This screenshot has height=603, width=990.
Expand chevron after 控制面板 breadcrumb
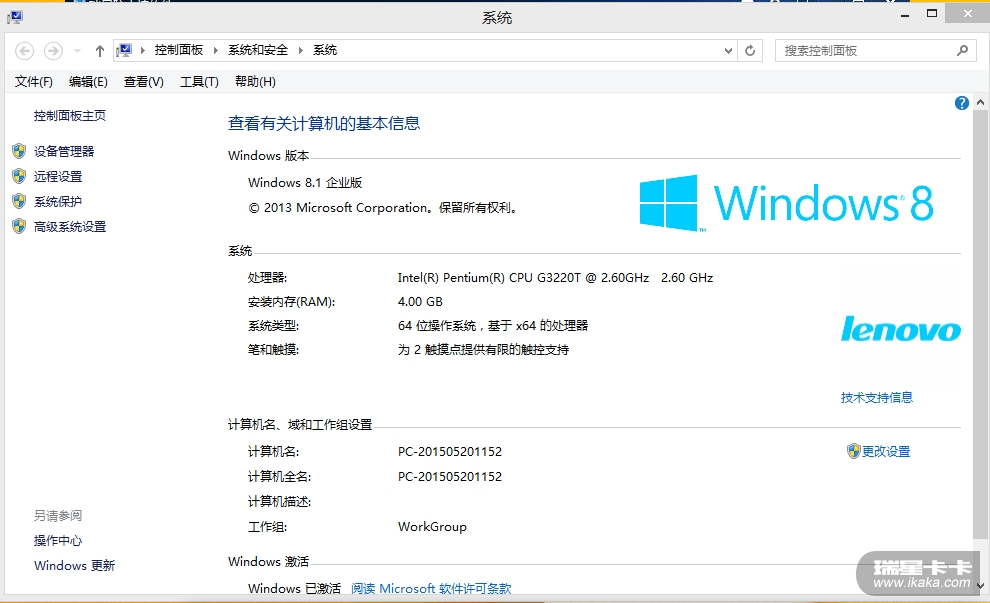[215, 51]
